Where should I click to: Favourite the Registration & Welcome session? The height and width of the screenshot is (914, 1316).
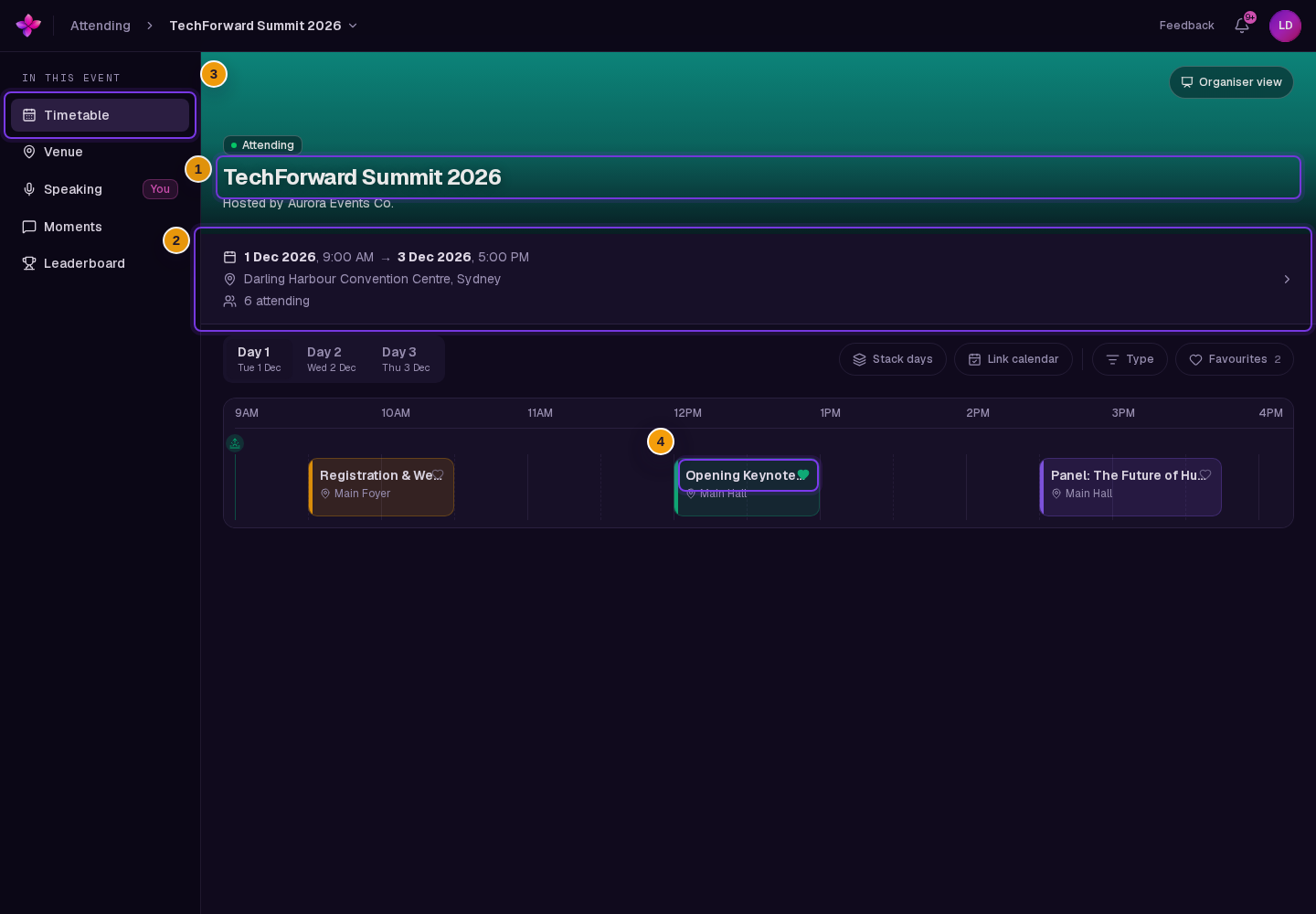pos(438,474)
